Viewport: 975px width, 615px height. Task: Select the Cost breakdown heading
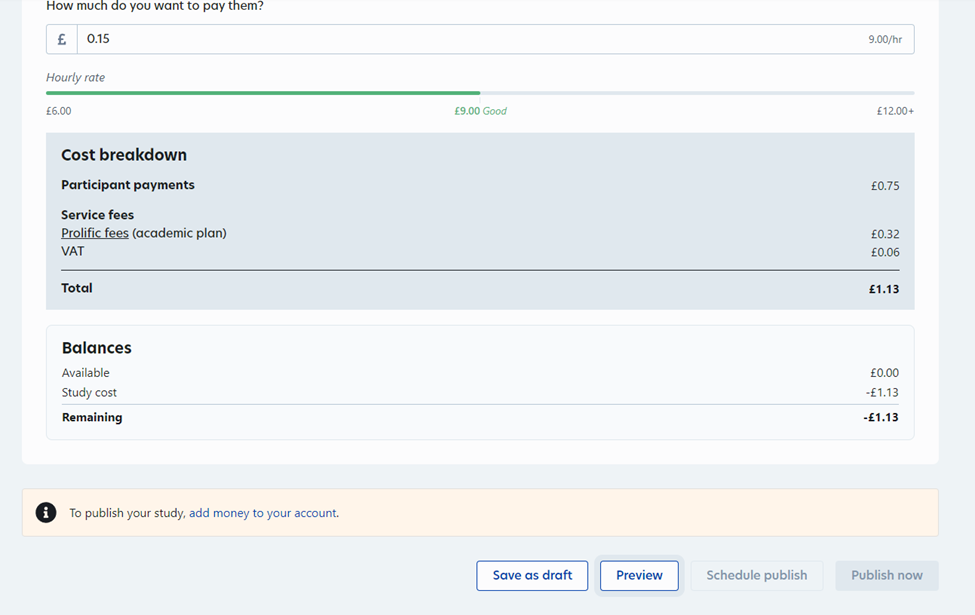coord(124,155)
